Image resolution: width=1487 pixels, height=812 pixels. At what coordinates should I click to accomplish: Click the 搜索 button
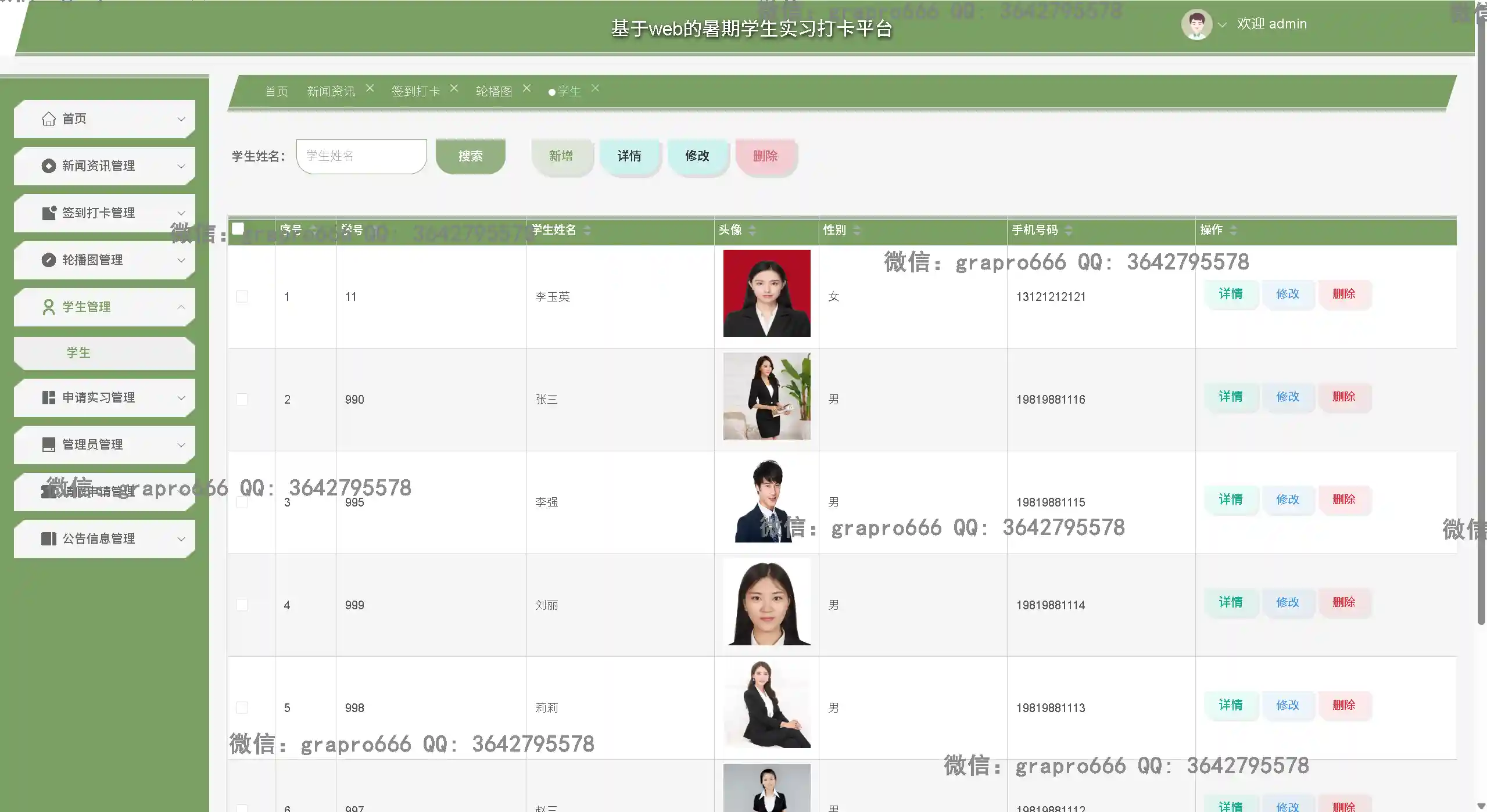pos(470,156)
